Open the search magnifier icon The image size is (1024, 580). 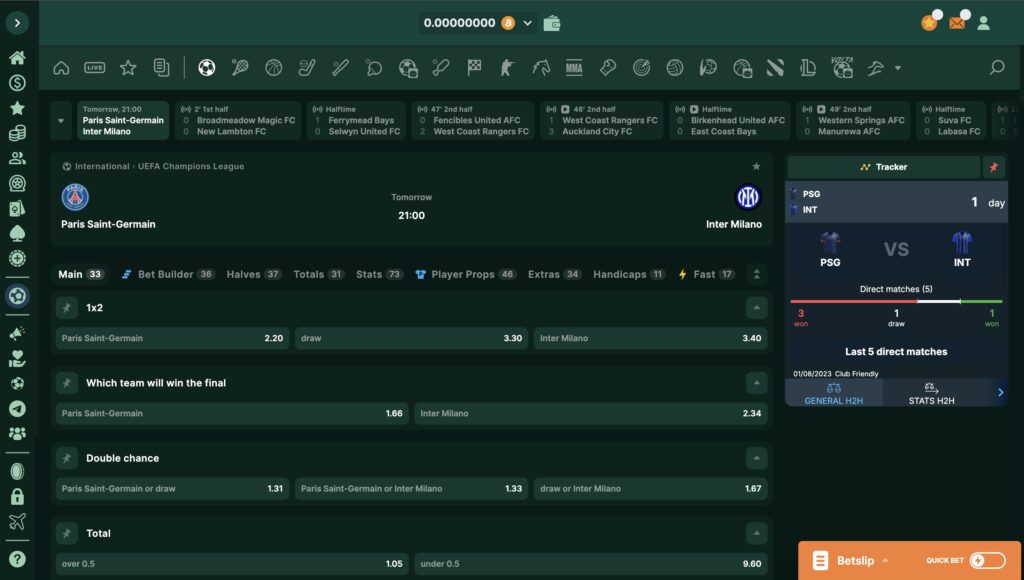(997, 67)
